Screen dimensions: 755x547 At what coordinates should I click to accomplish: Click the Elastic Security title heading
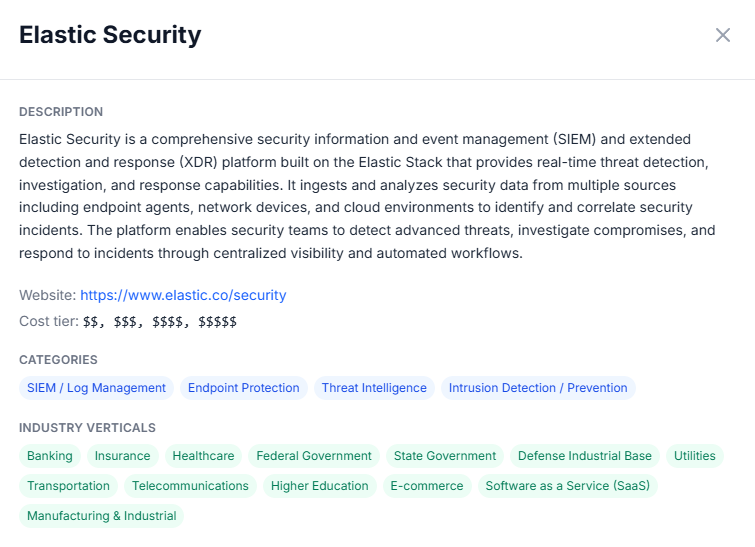tap(110, 35)
